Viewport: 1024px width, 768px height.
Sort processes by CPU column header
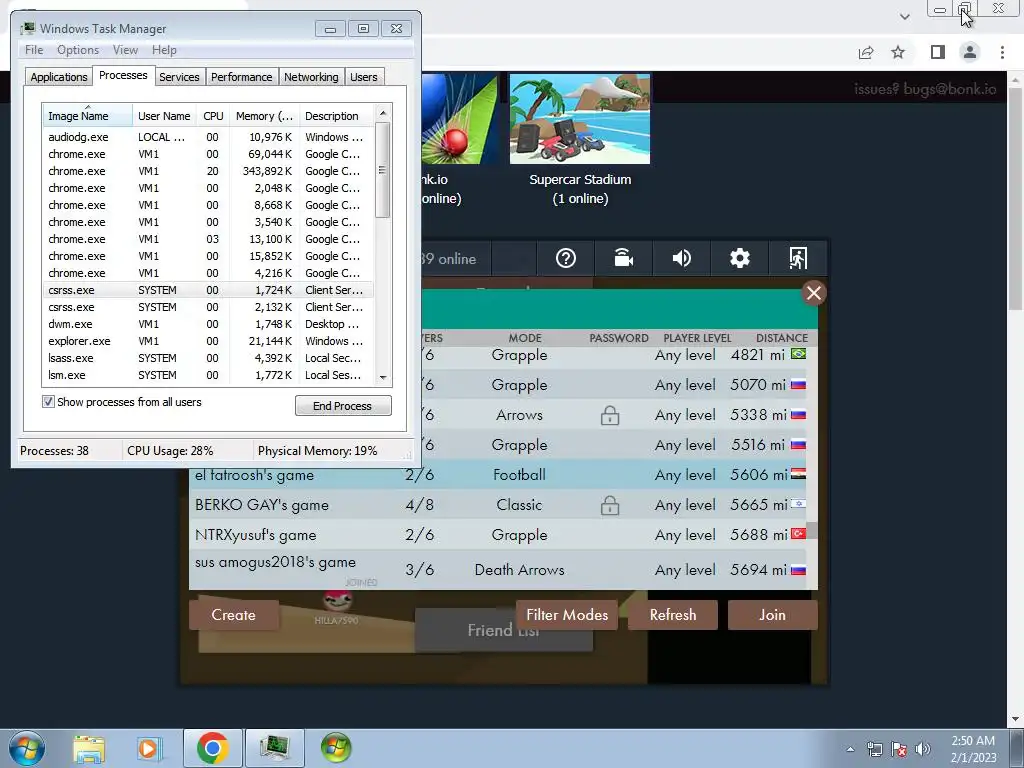pyautogui.click(x=213, y=116)
